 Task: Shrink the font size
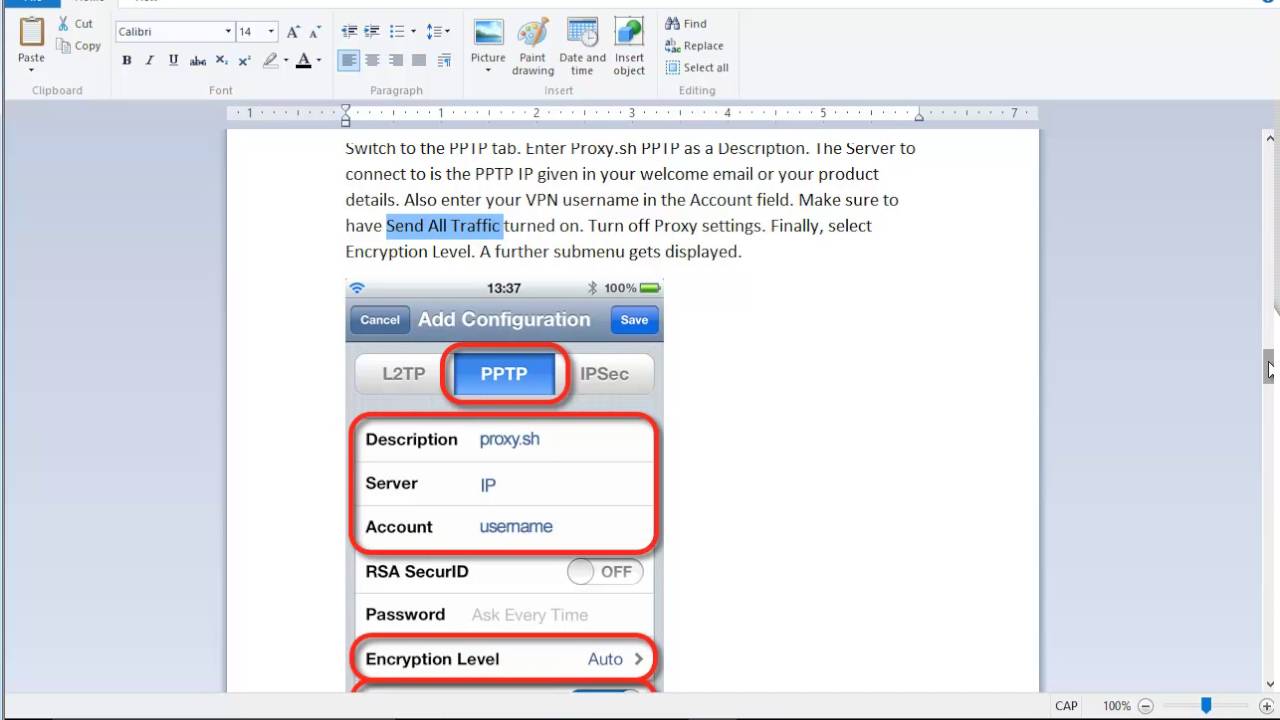[x=315, y=32]
